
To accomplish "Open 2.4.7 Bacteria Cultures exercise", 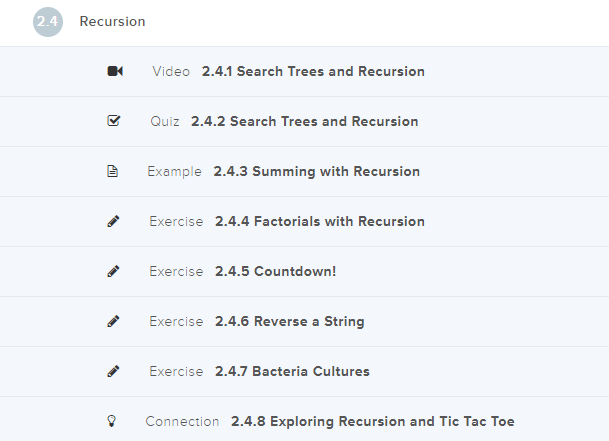I will (x=292, y=372).
